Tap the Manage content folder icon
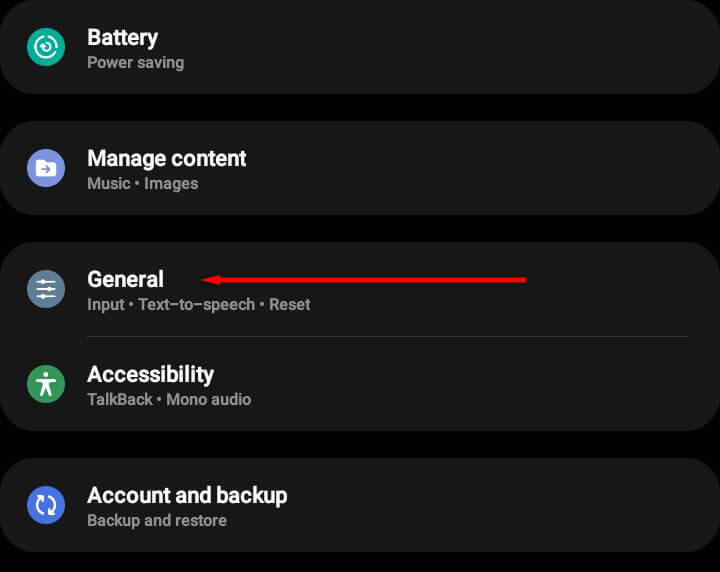The image size is (720, 572). [x=46, y=168]
